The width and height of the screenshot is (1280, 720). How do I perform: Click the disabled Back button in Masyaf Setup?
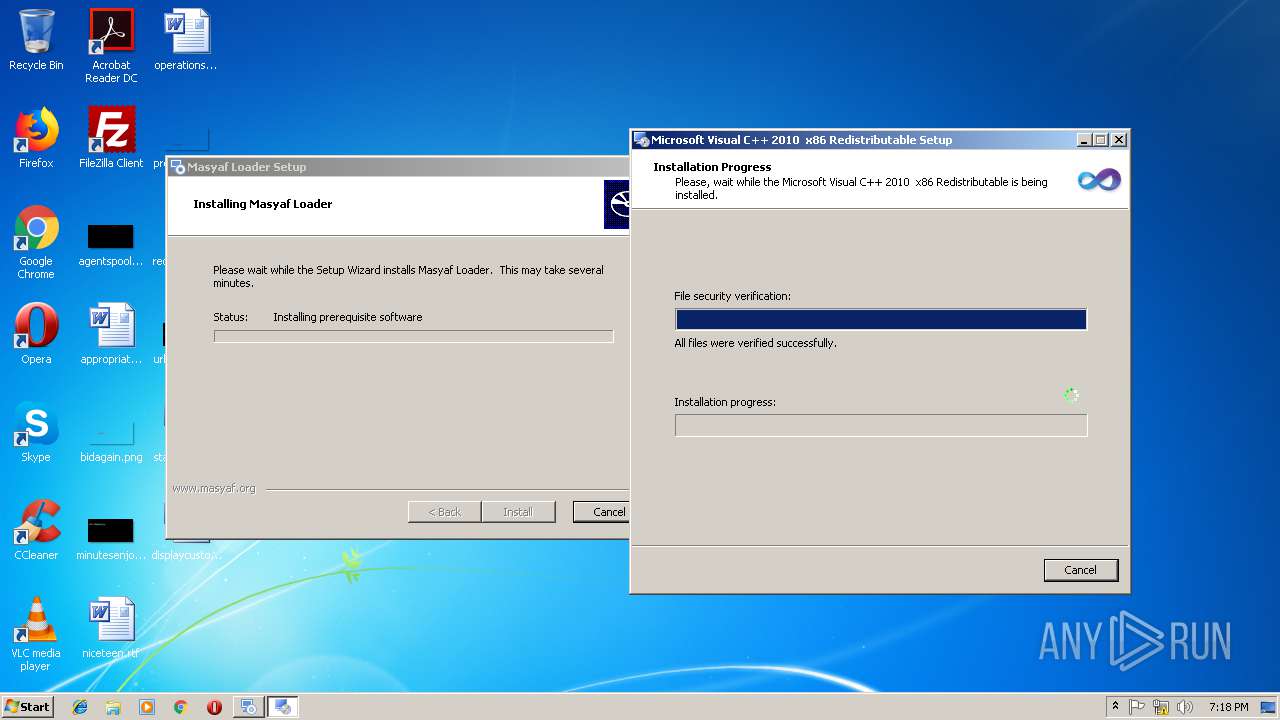pos(445,512)
